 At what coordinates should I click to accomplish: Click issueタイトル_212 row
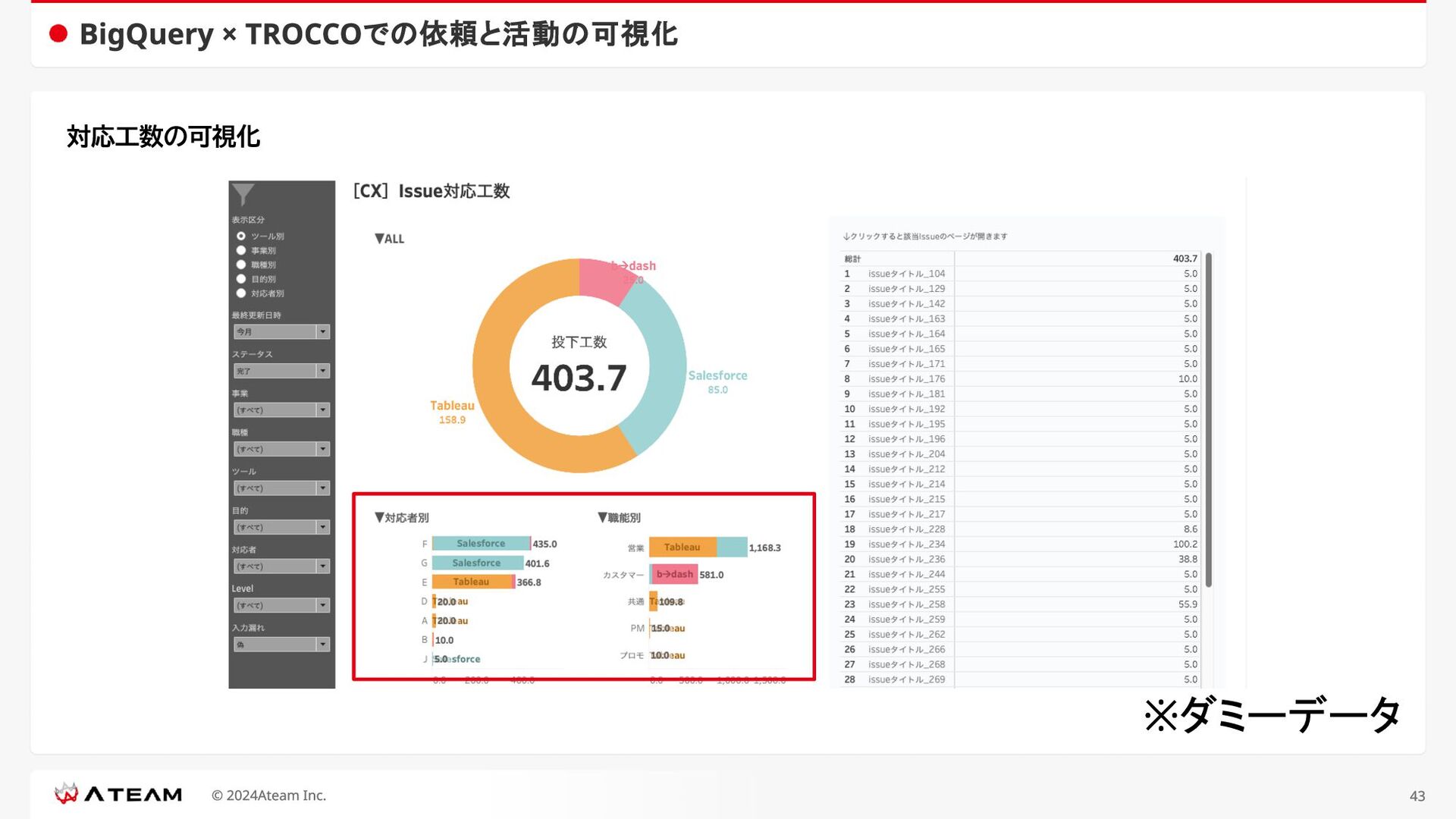click(x=1021, y=469)
